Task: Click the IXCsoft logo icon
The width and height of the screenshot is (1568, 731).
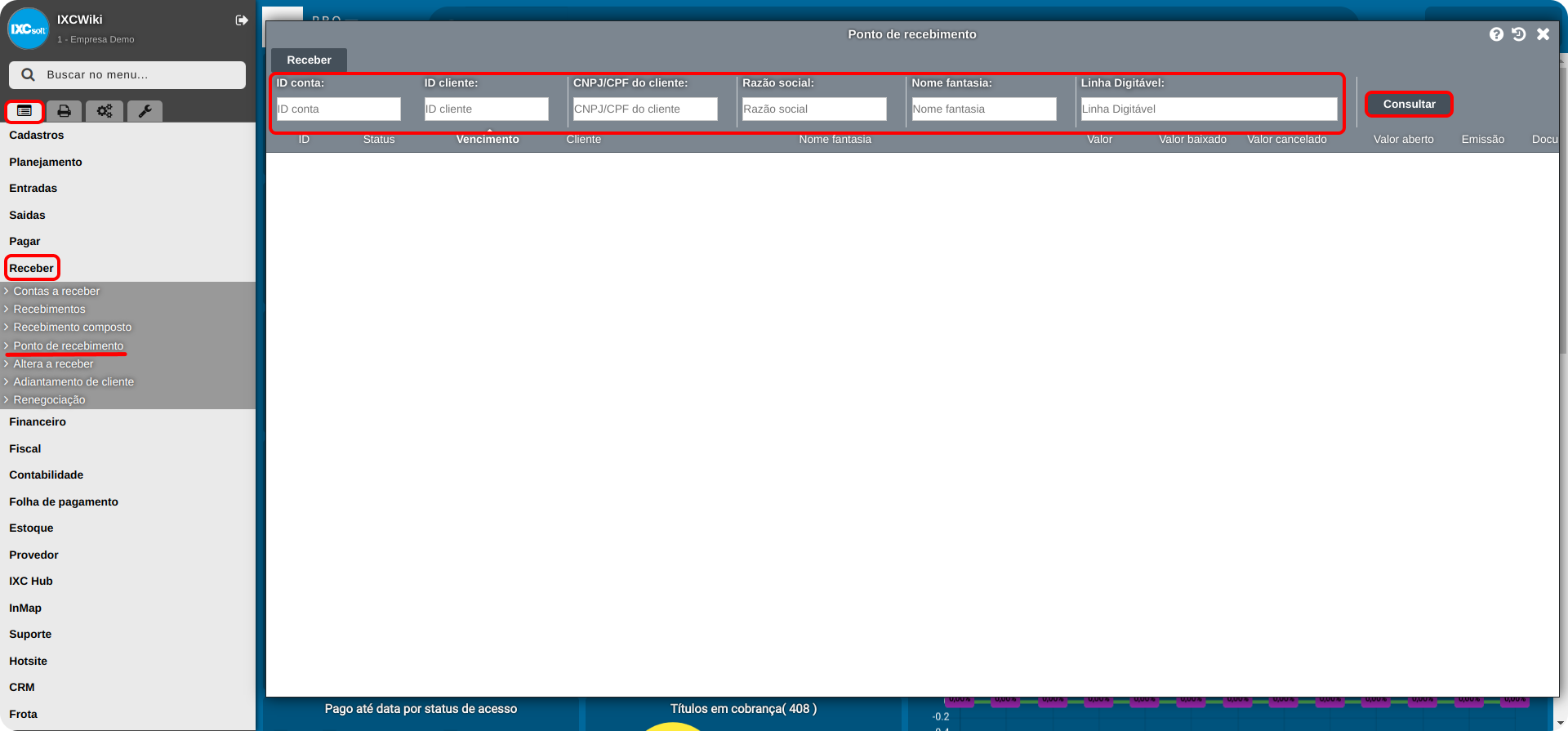Action: tap(28, 29)
